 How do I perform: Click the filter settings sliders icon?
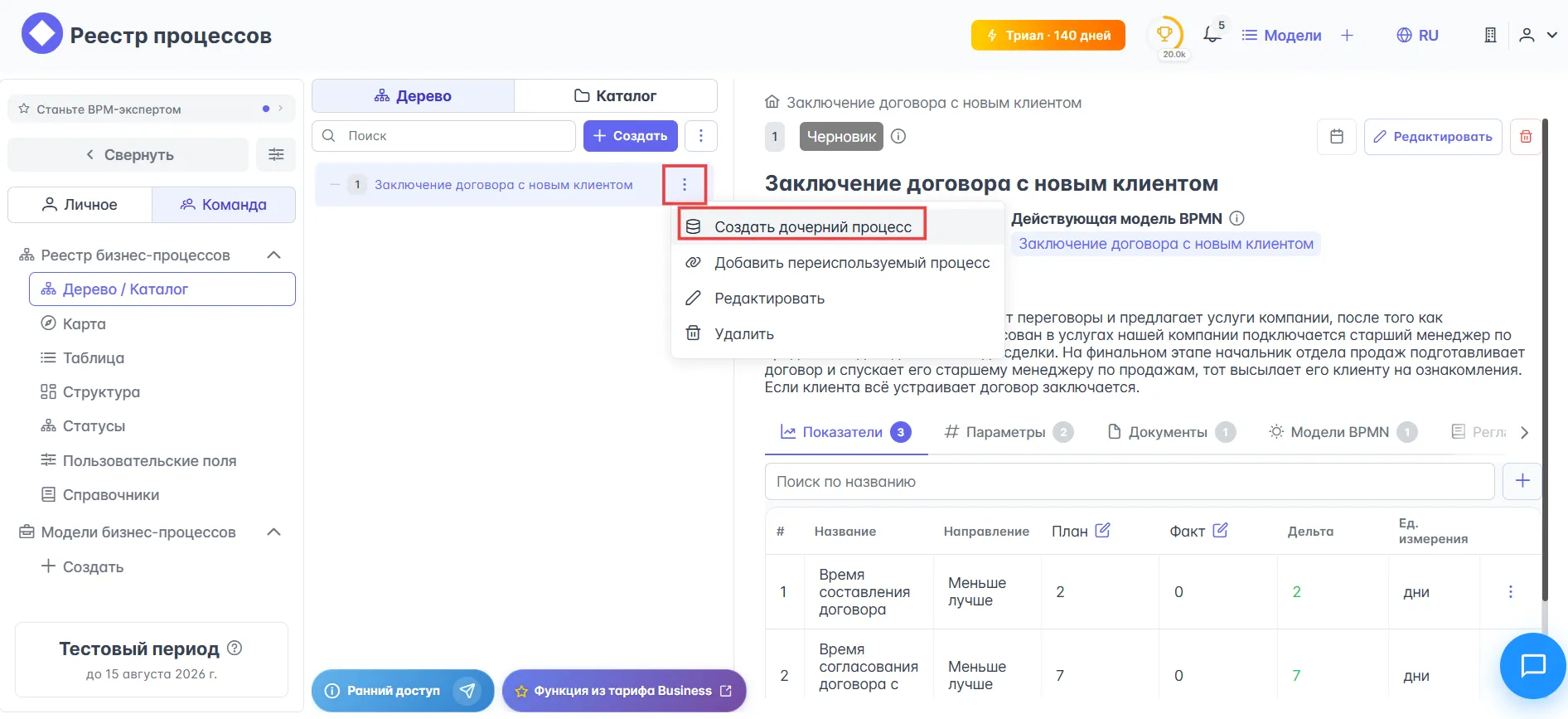(x=276, y=155)
